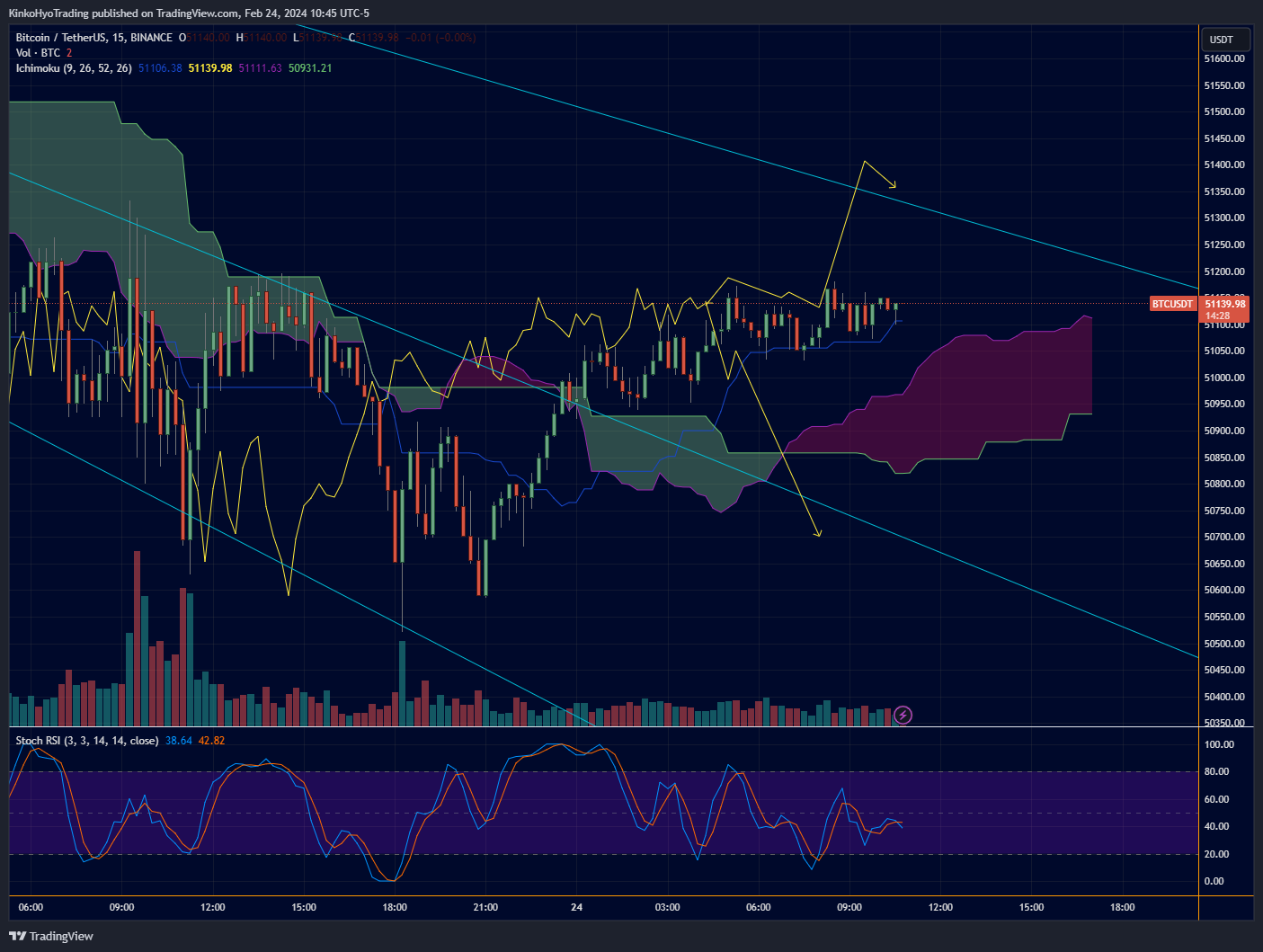The width and height of the screenshot is (1263, 952).
Task: Click the 51400.00 price axis label
Action: click(1224, 165)
